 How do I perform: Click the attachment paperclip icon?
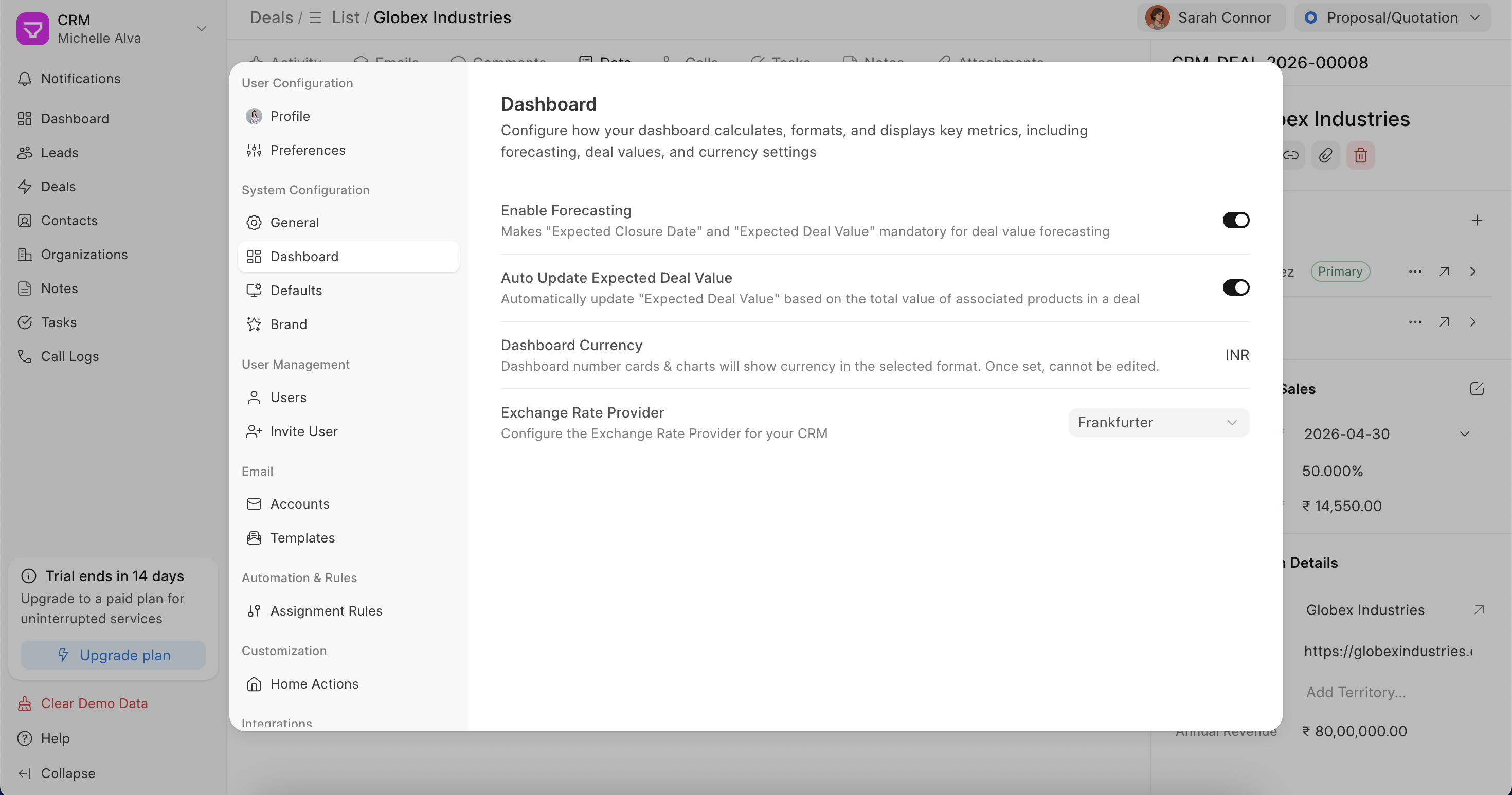[x=1325, y=155]
